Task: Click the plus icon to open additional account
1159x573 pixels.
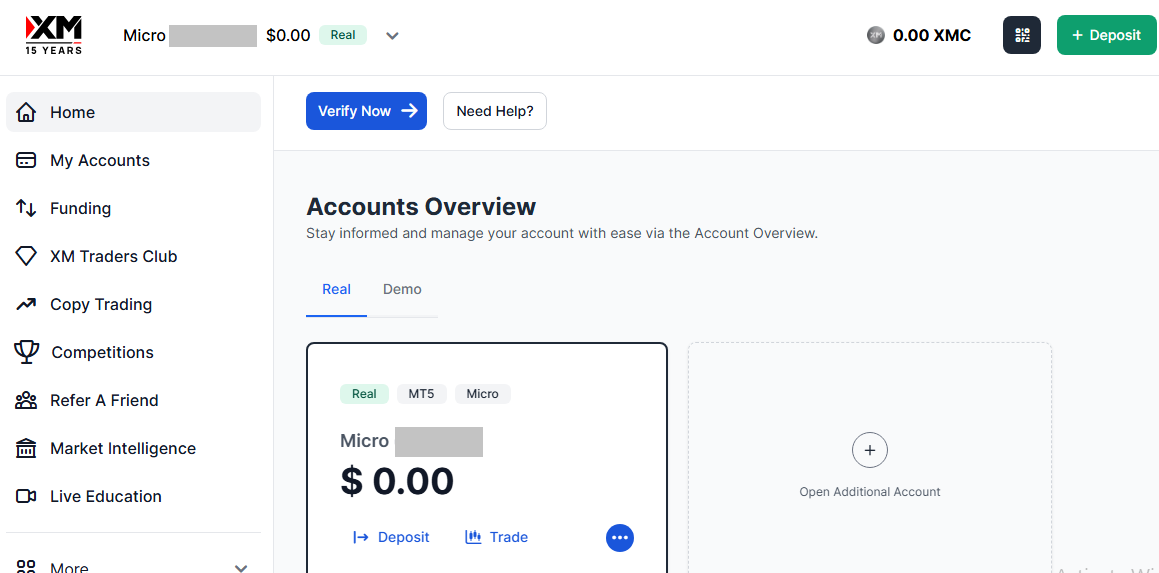Action: (x=869, y=450)
